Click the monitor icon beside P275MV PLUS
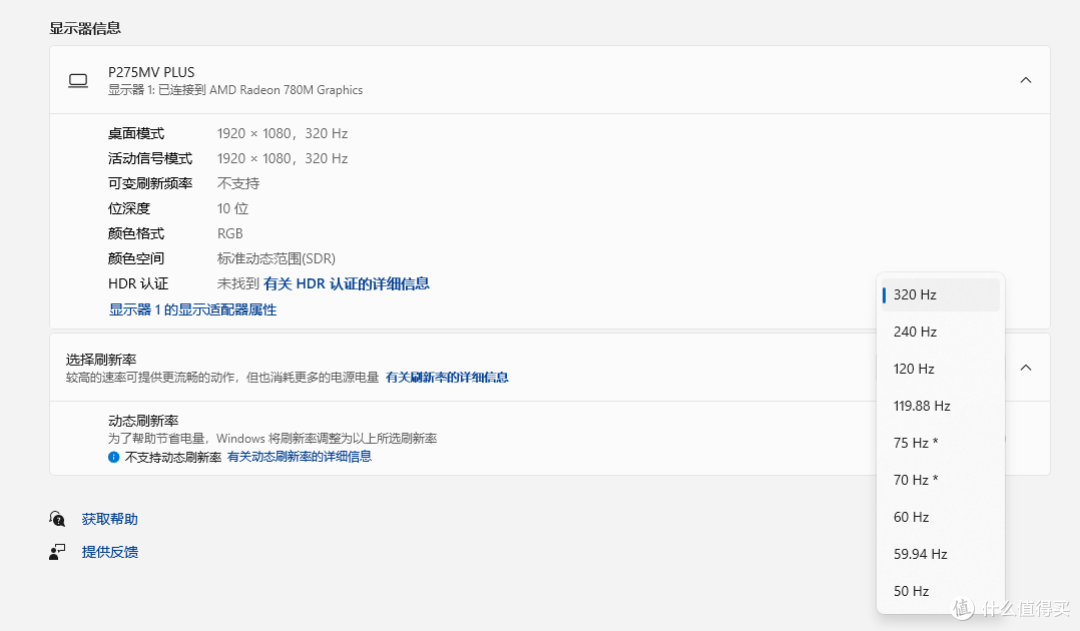This screenshot has height=631, width=1080. tap(78, 81)
